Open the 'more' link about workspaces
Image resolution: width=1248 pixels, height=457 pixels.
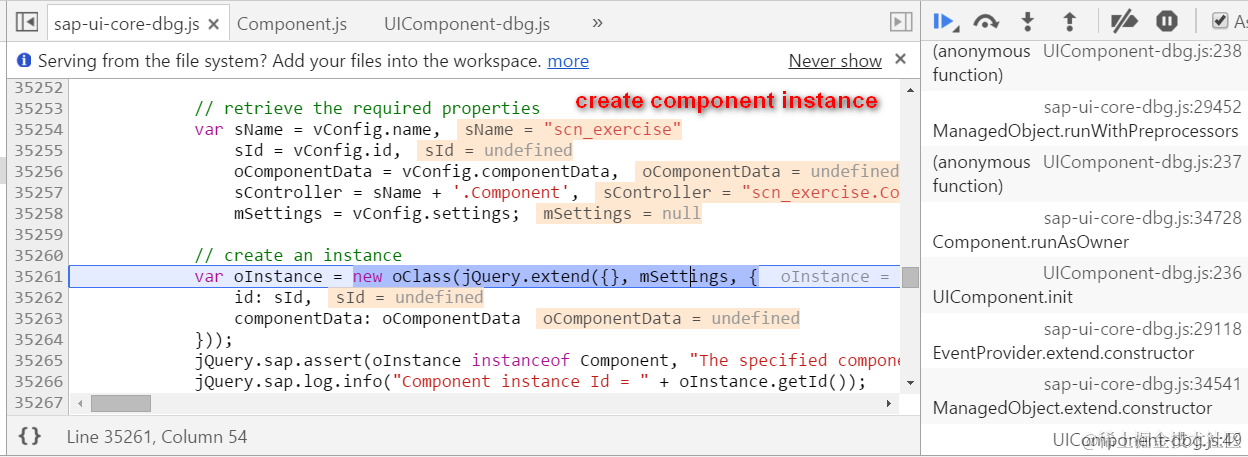pos(568,61)
